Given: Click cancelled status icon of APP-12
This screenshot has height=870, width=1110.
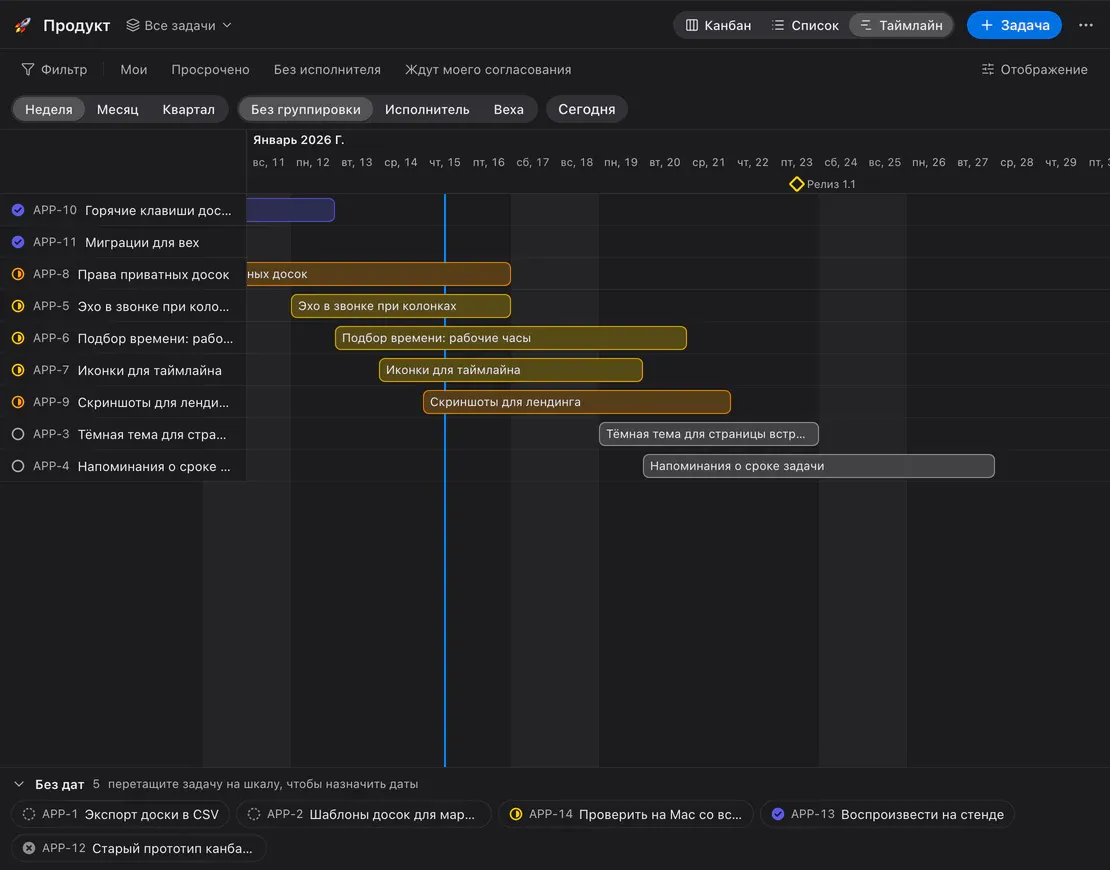Looking at the screenshot, I should [29, 848].
